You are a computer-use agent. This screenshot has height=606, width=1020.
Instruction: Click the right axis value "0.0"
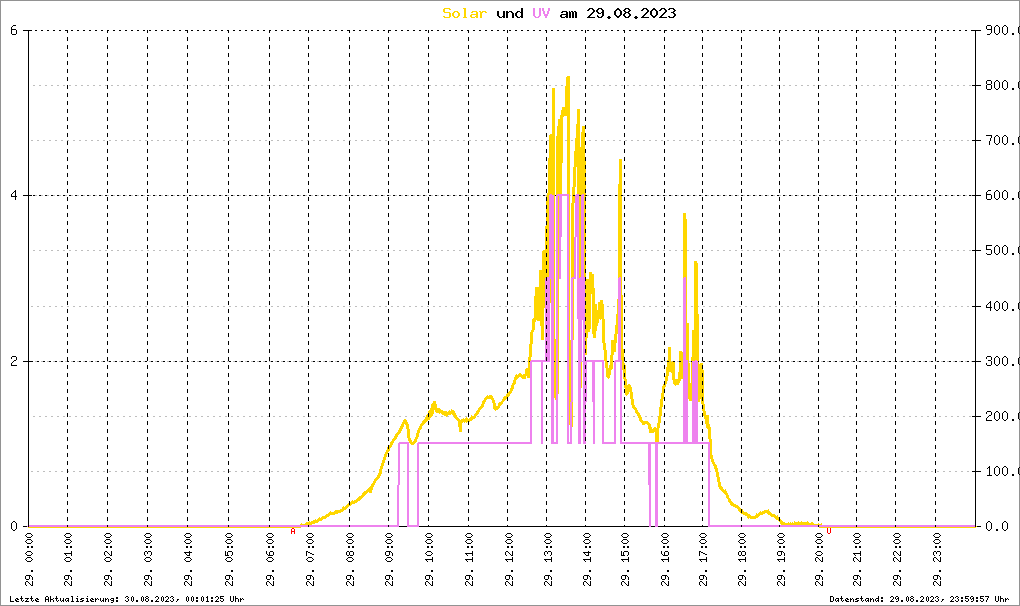pyautogui.click(x=999, y=527)
